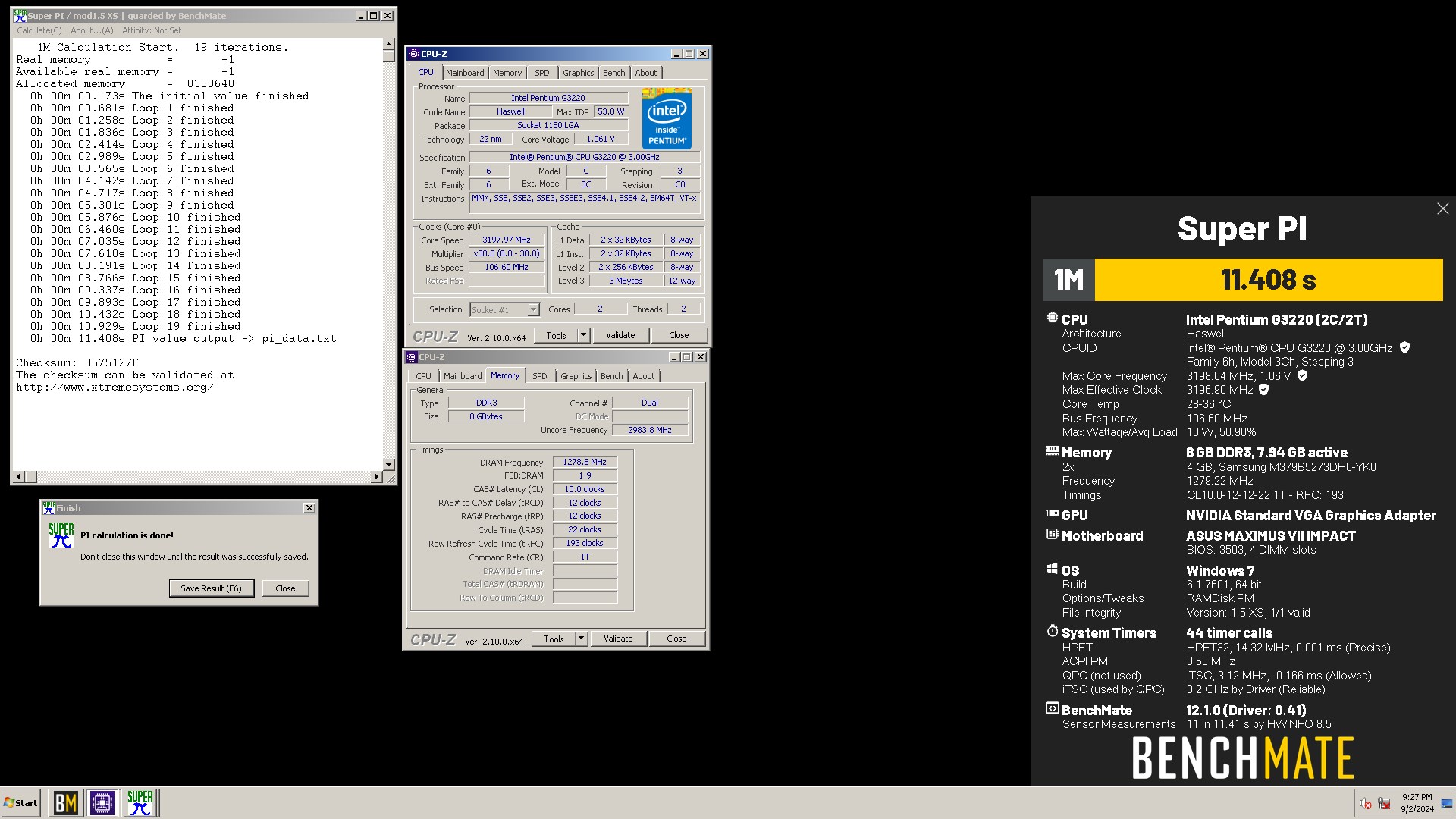Click the Start button

point(21,802)
